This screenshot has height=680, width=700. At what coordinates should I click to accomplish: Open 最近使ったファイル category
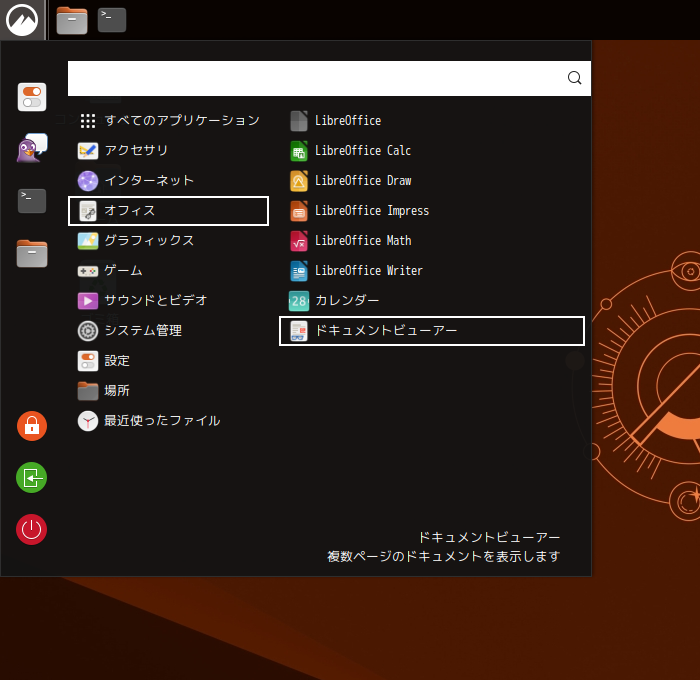pos(168,421)
